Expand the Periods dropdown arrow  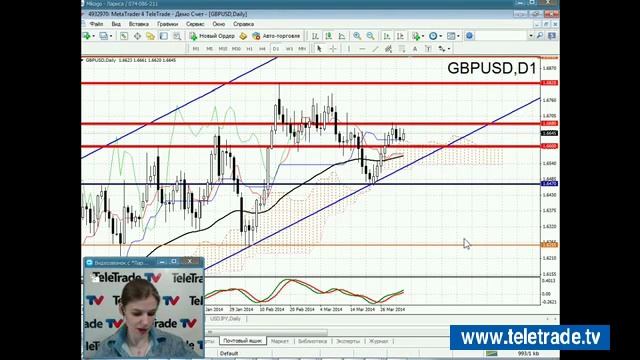(440, 36)
